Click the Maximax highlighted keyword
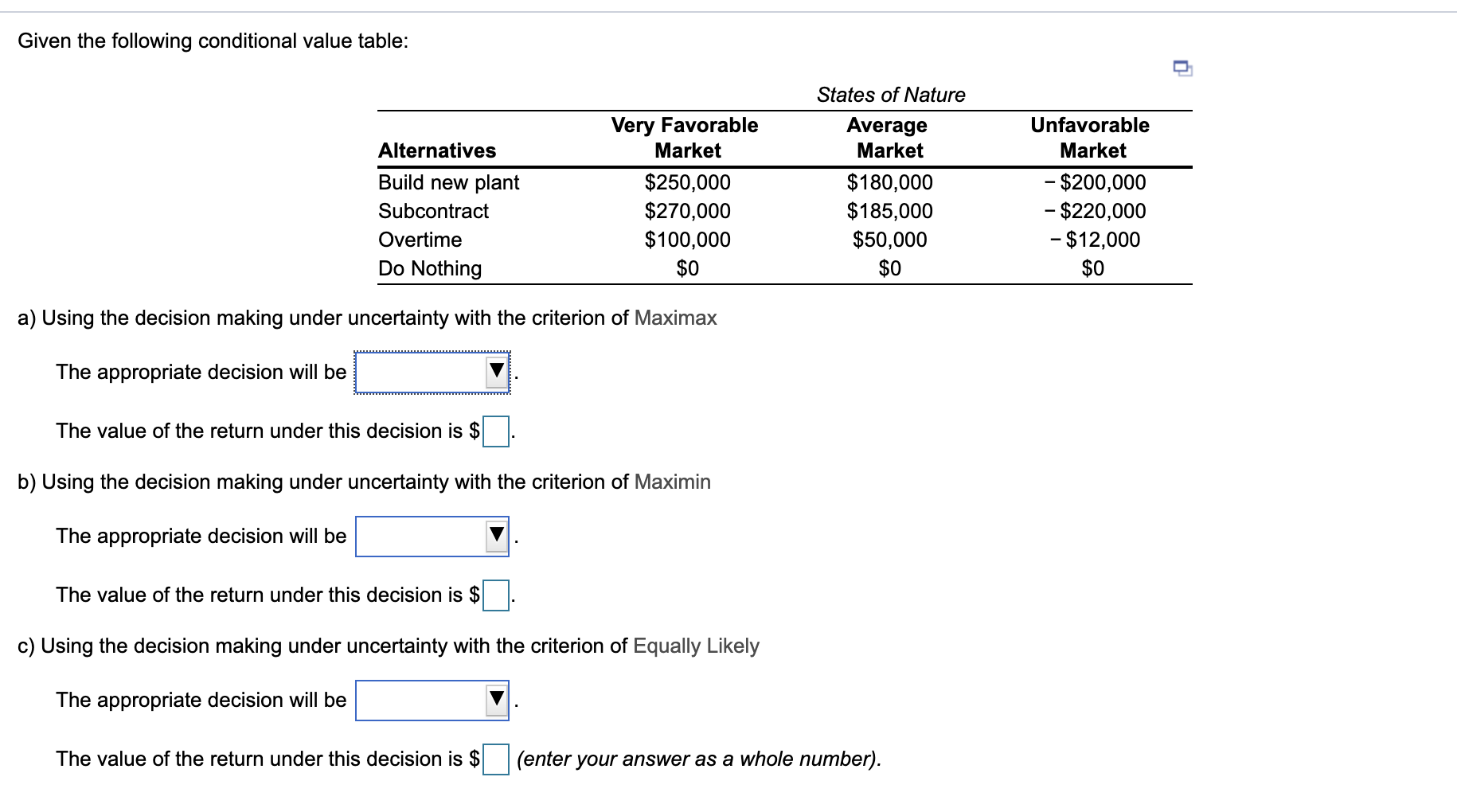 tap(675, 318)
